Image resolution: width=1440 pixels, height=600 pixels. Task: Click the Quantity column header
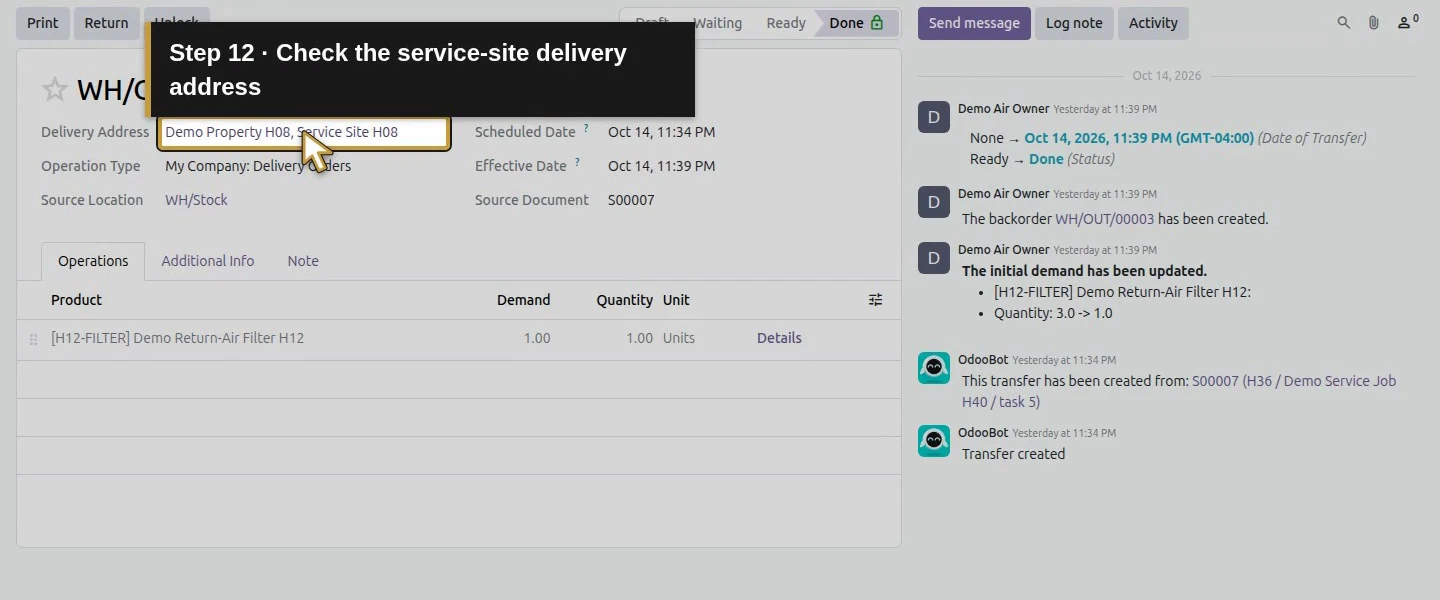coord(624,300)
